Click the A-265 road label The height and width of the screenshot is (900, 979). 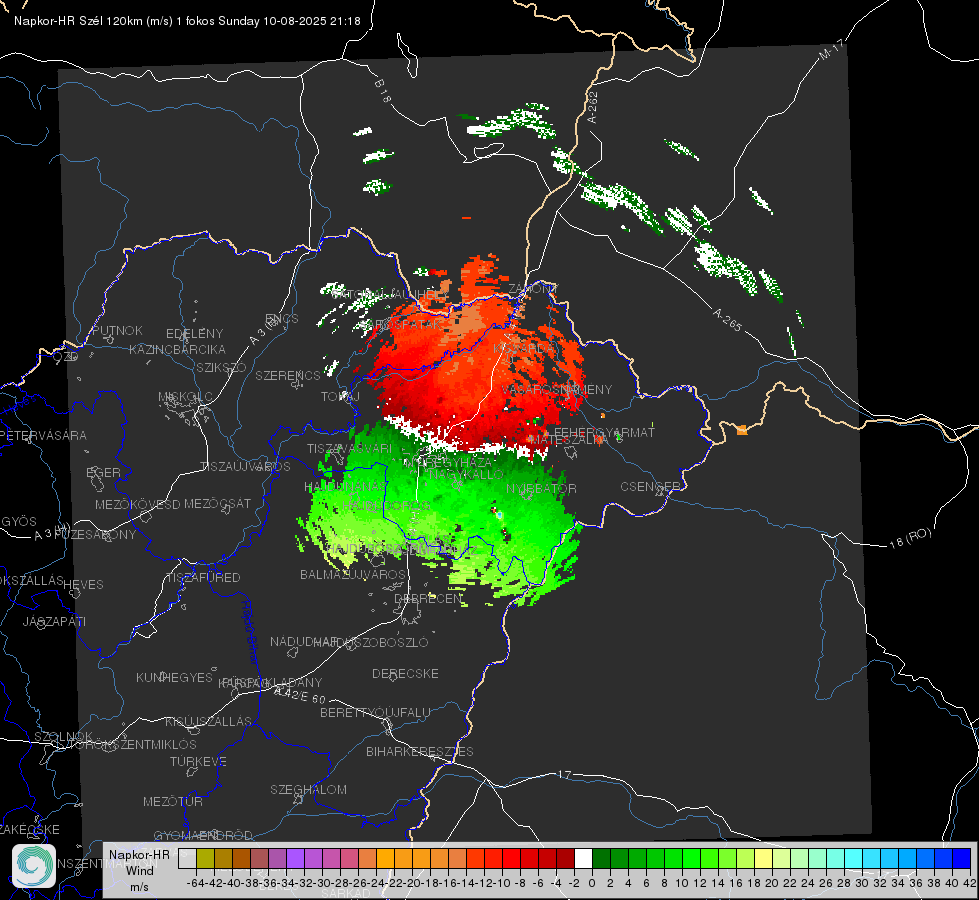tap(727, 319)
